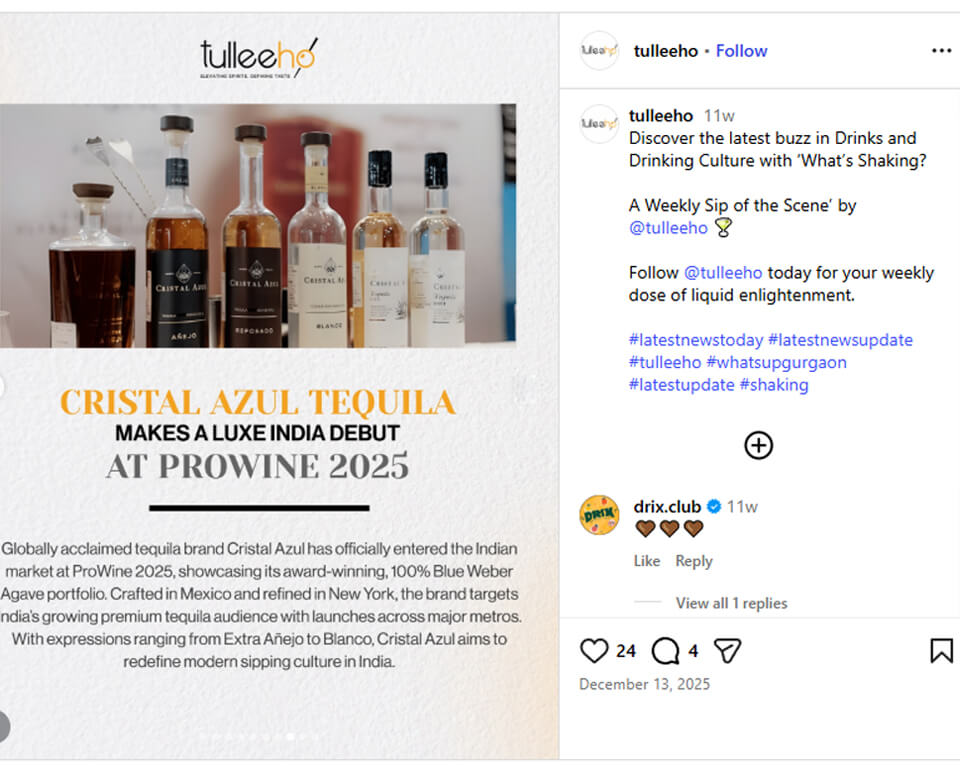960x768 pixels.
Task: Follow the tulleeho account
Action: [x=741, y=51]
